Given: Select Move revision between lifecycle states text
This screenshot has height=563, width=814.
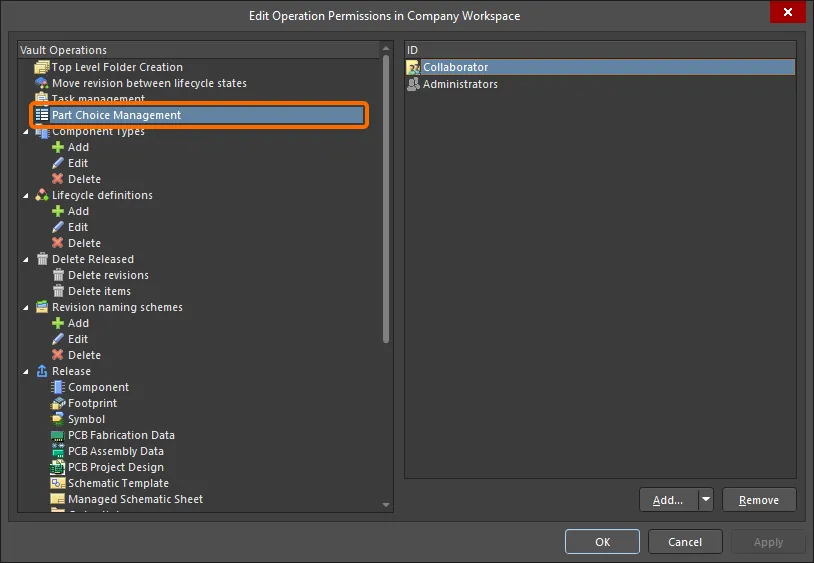Looking at the screenshot, I should click(x=150, y=83).
